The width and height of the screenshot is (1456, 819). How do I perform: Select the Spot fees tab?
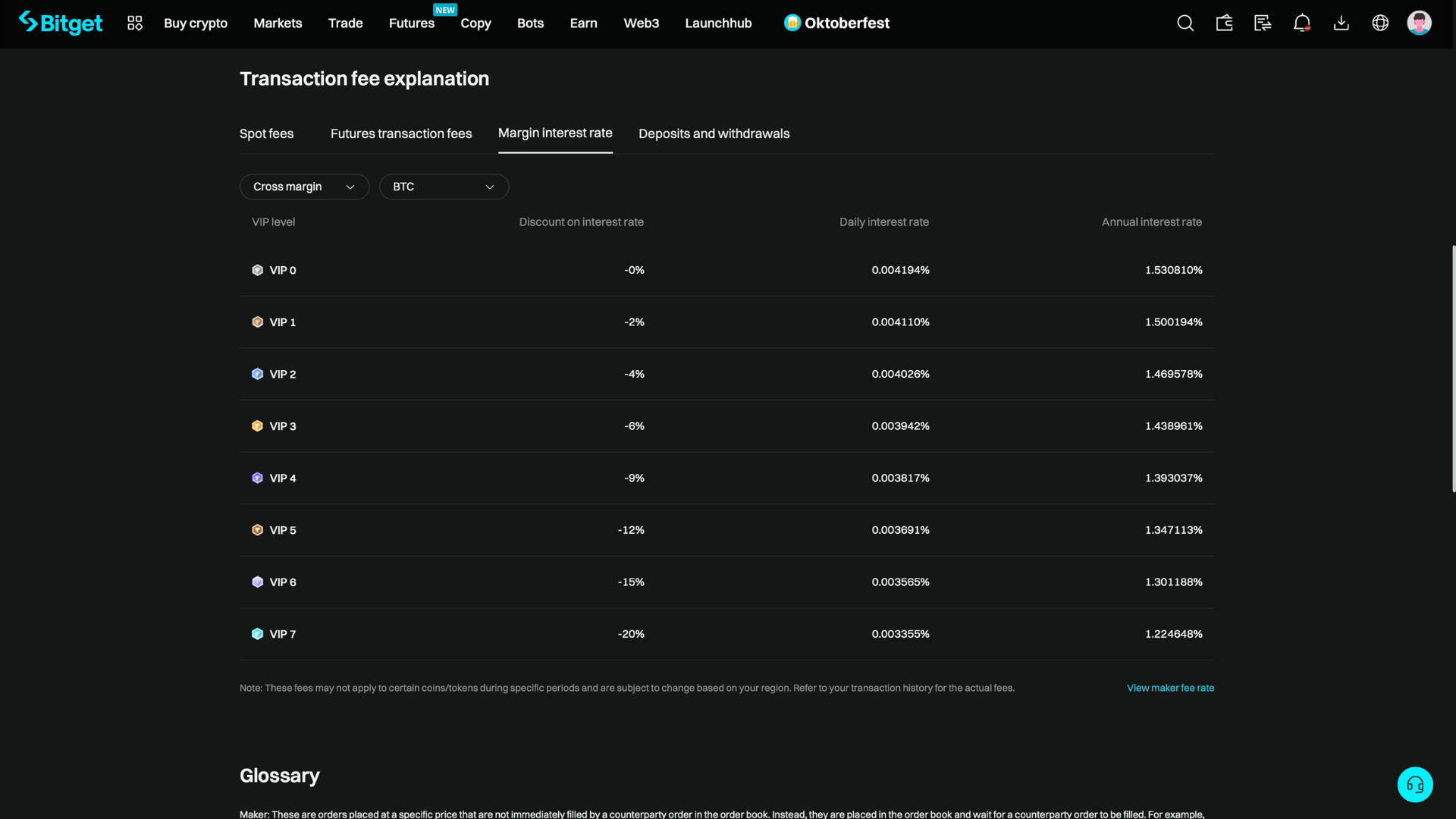[266, 133]
